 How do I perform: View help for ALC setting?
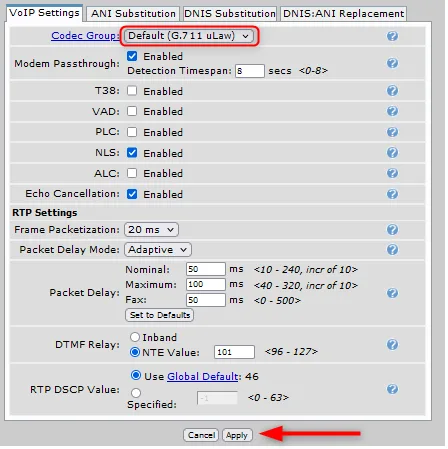pos(392,173)
